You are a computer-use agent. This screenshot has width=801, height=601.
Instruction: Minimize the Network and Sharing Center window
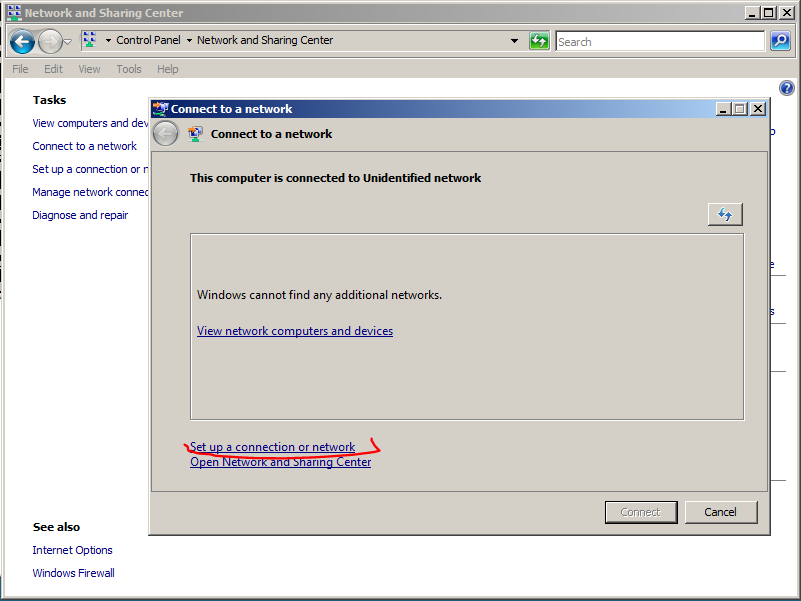click(751, 13)
